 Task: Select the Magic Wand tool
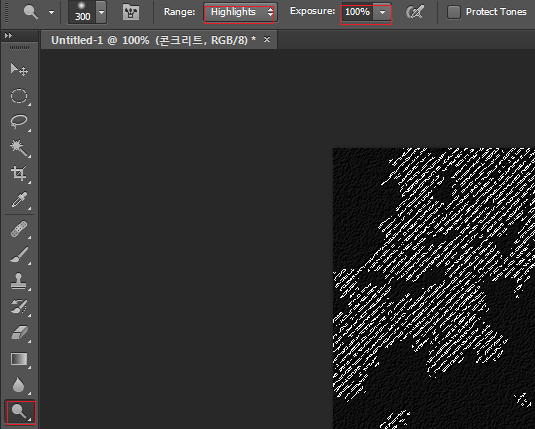pyautogui.click(x=19, y=148)
